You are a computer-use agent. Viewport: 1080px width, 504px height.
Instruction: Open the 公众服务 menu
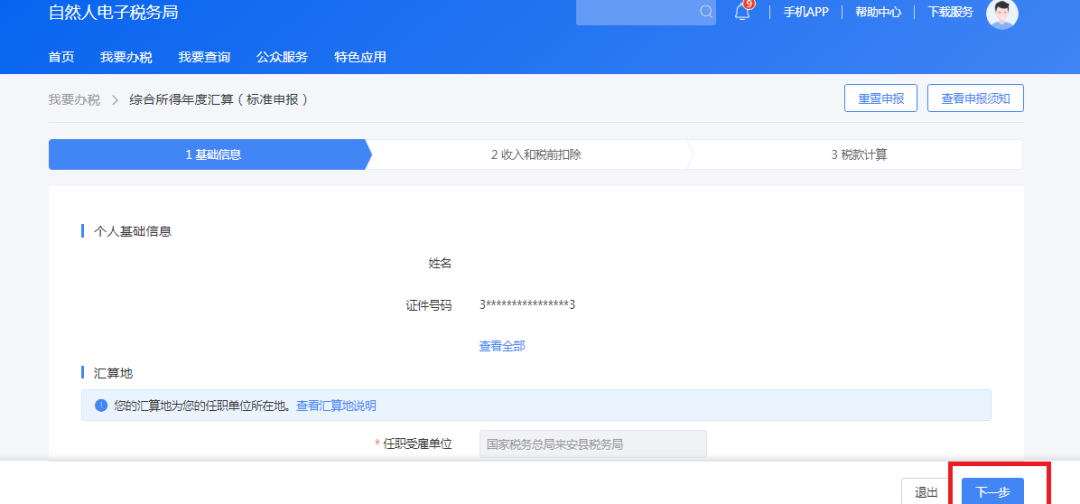pyautogui.click(x=282, y=57)
